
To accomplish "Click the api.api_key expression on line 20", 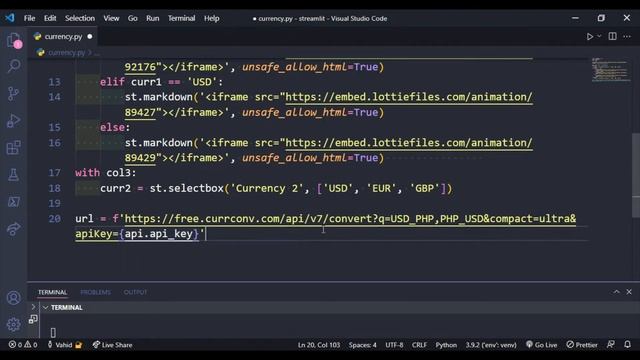I will click(x=158, y=234).
